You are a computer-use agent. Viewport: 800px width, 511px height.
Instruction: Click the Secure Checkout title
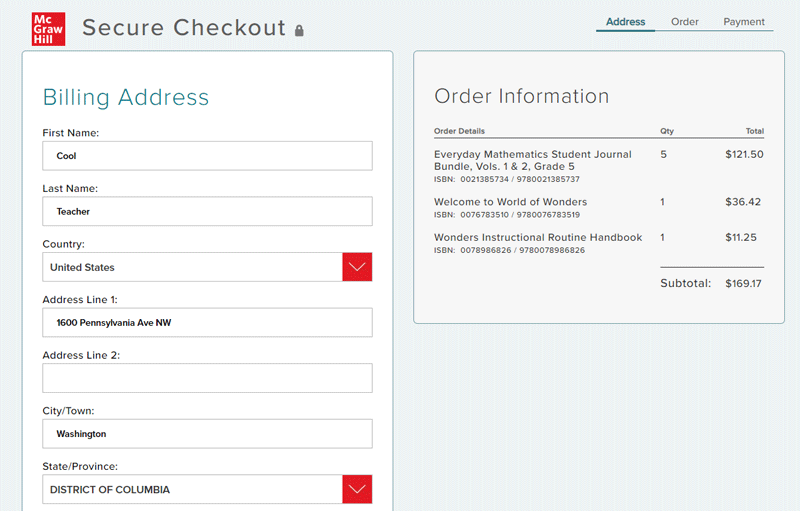(x=184, y=28)
